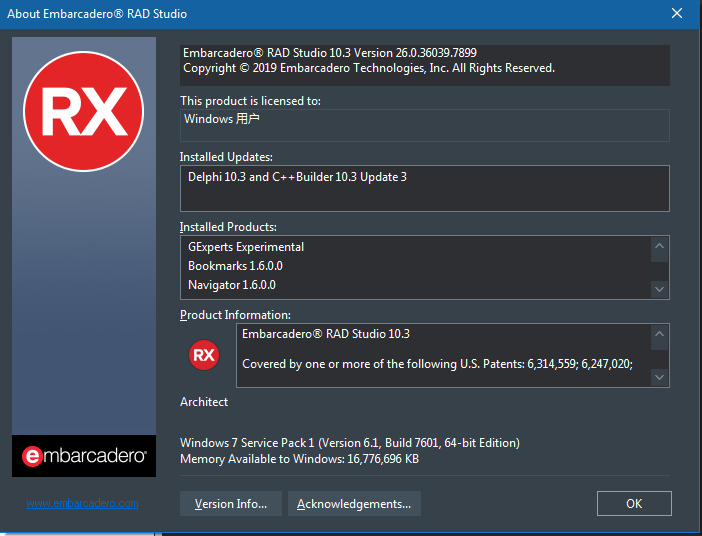Open www.embarcadero.com link

(82, 503)
